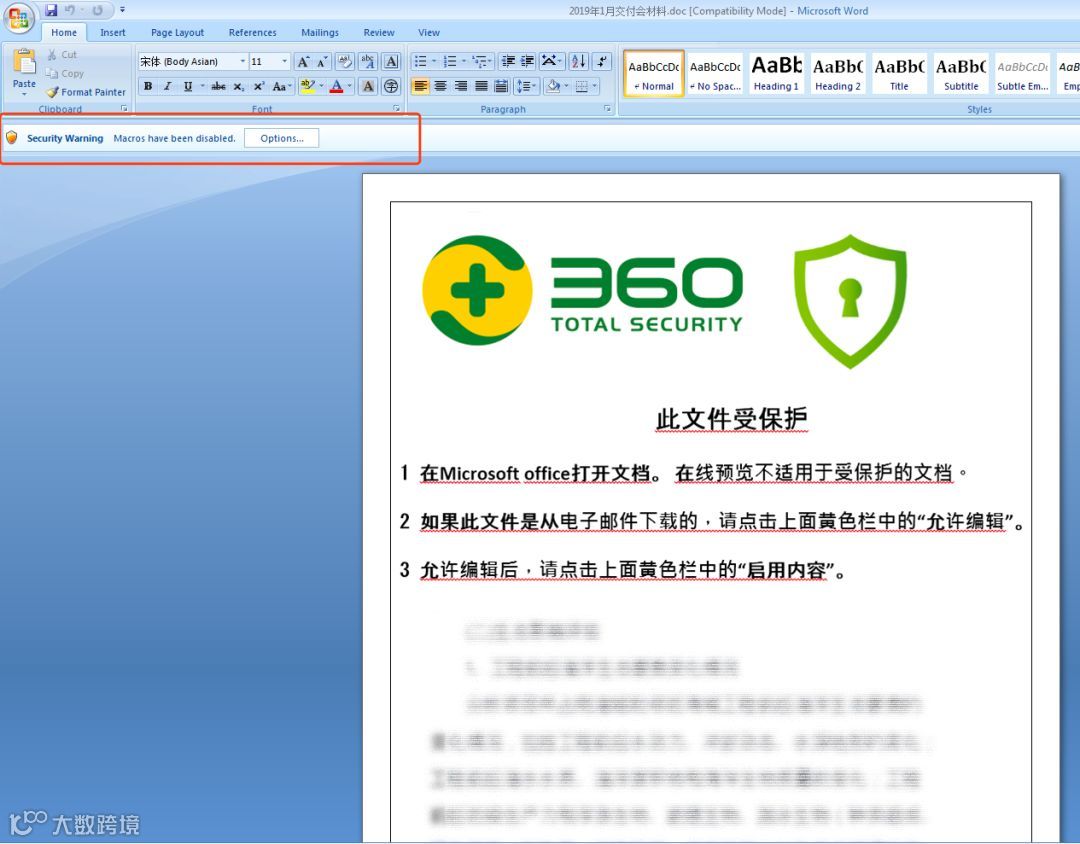
Task: Apply paragraph shading color
Action: pos(552,86)
